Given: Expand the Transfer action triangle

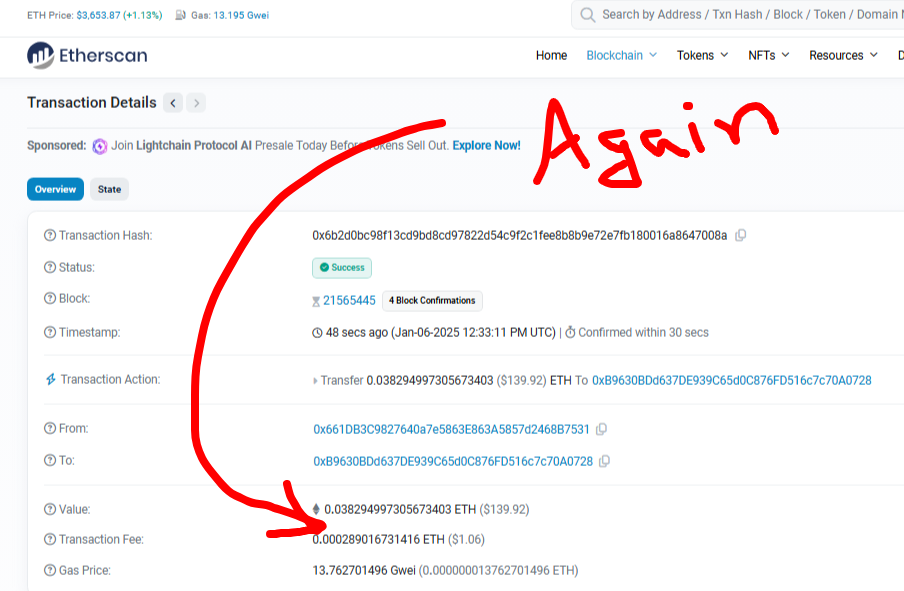Looking at the screenshot, I should point(315,381).
